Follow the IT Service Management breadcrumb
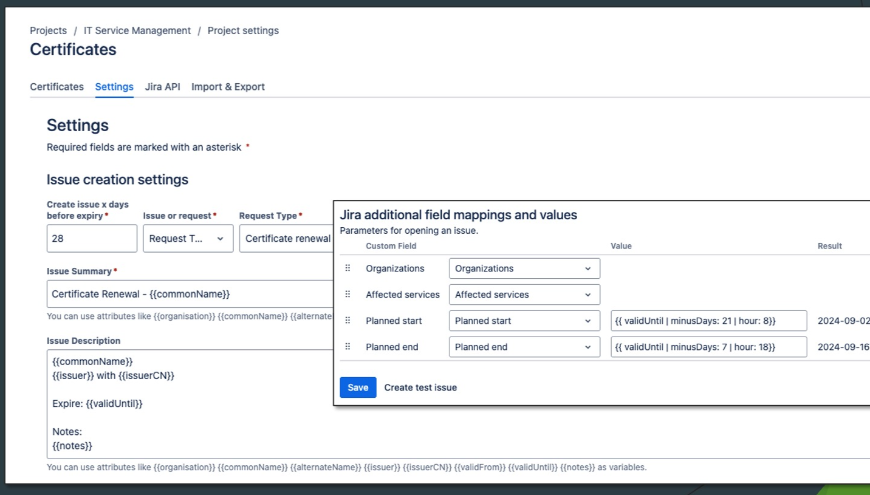This screenshot has height=495, width=870. pos(137,31)
